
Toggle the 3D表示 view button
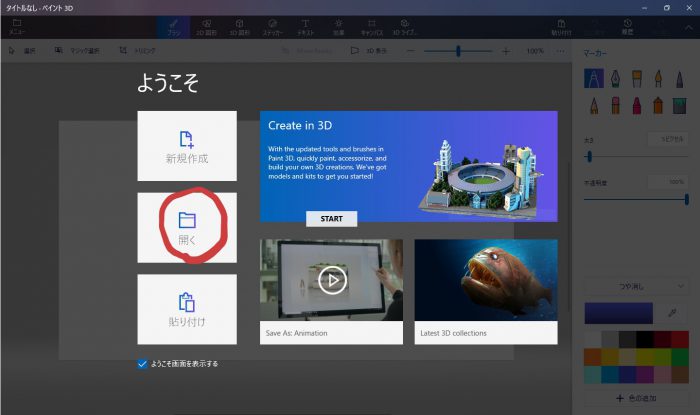(369, 51)
